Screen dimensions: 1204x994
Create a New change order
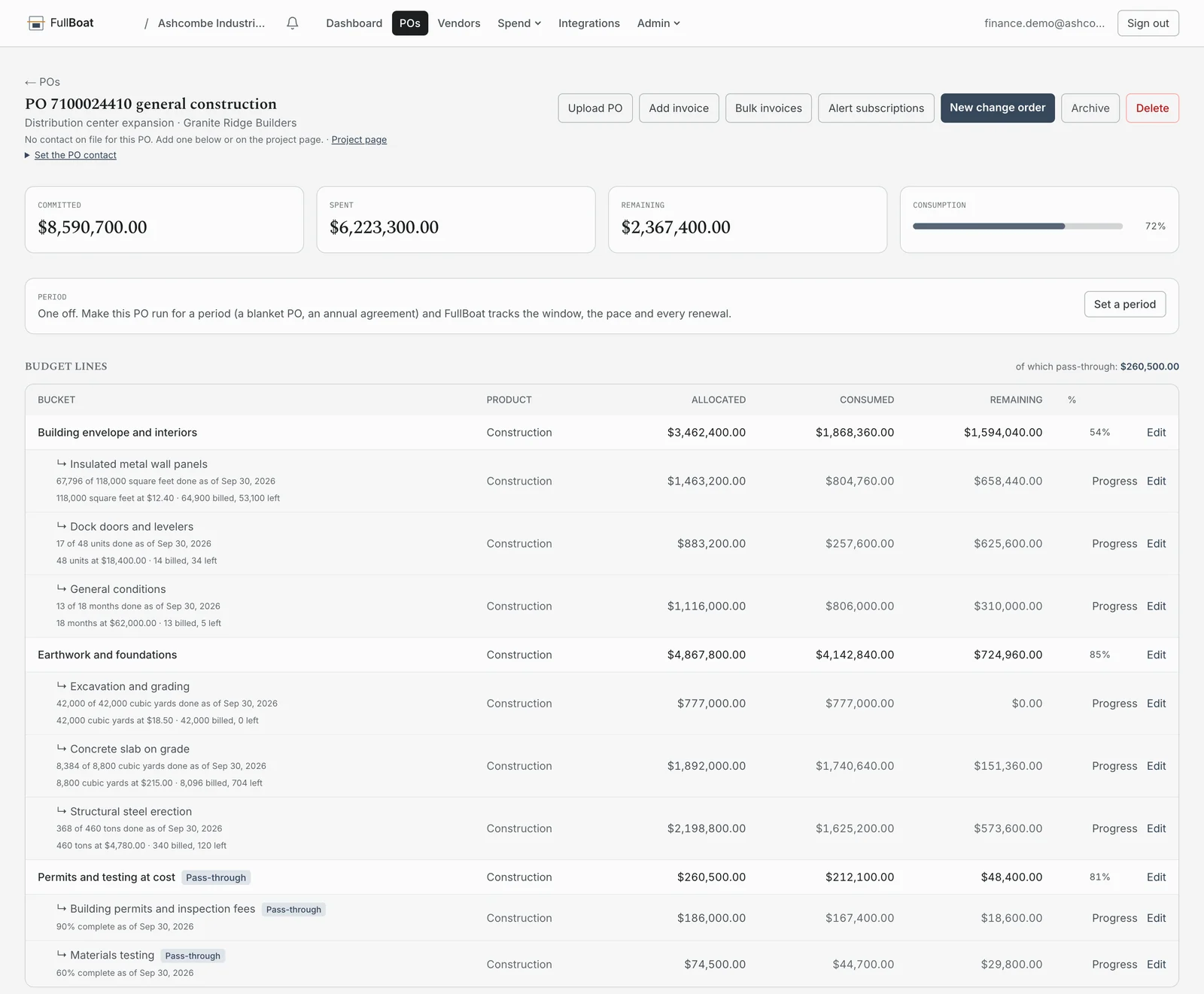tap(998, 108)
